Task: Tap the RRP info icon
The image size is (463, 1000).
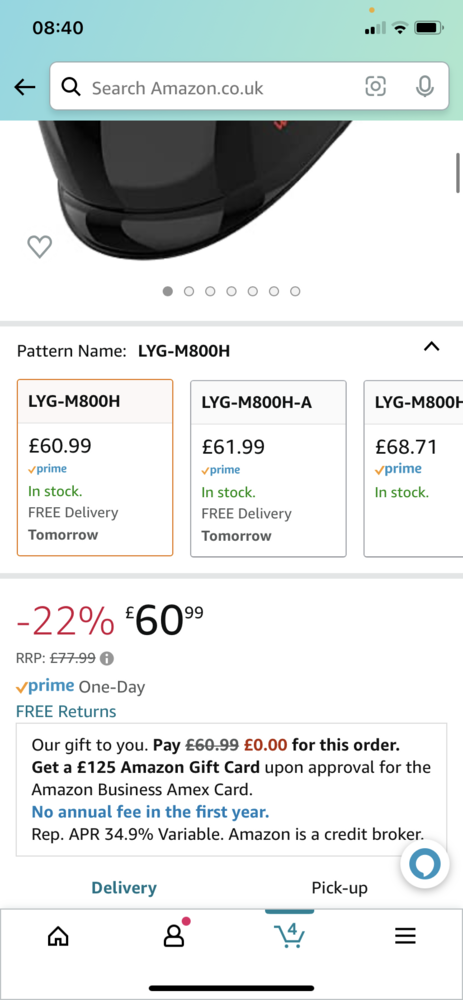Action: [107, 658]
